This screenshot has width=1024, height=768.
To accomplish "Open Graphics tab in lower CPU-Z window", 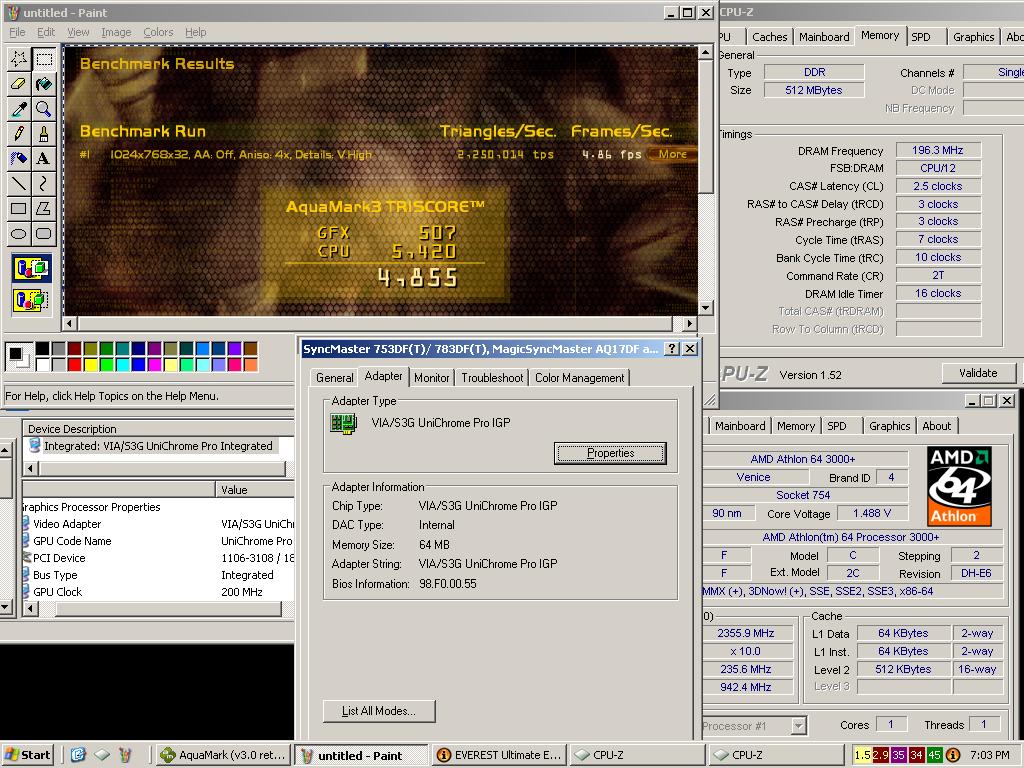I will pyautogui.click(x=889, y=426).
